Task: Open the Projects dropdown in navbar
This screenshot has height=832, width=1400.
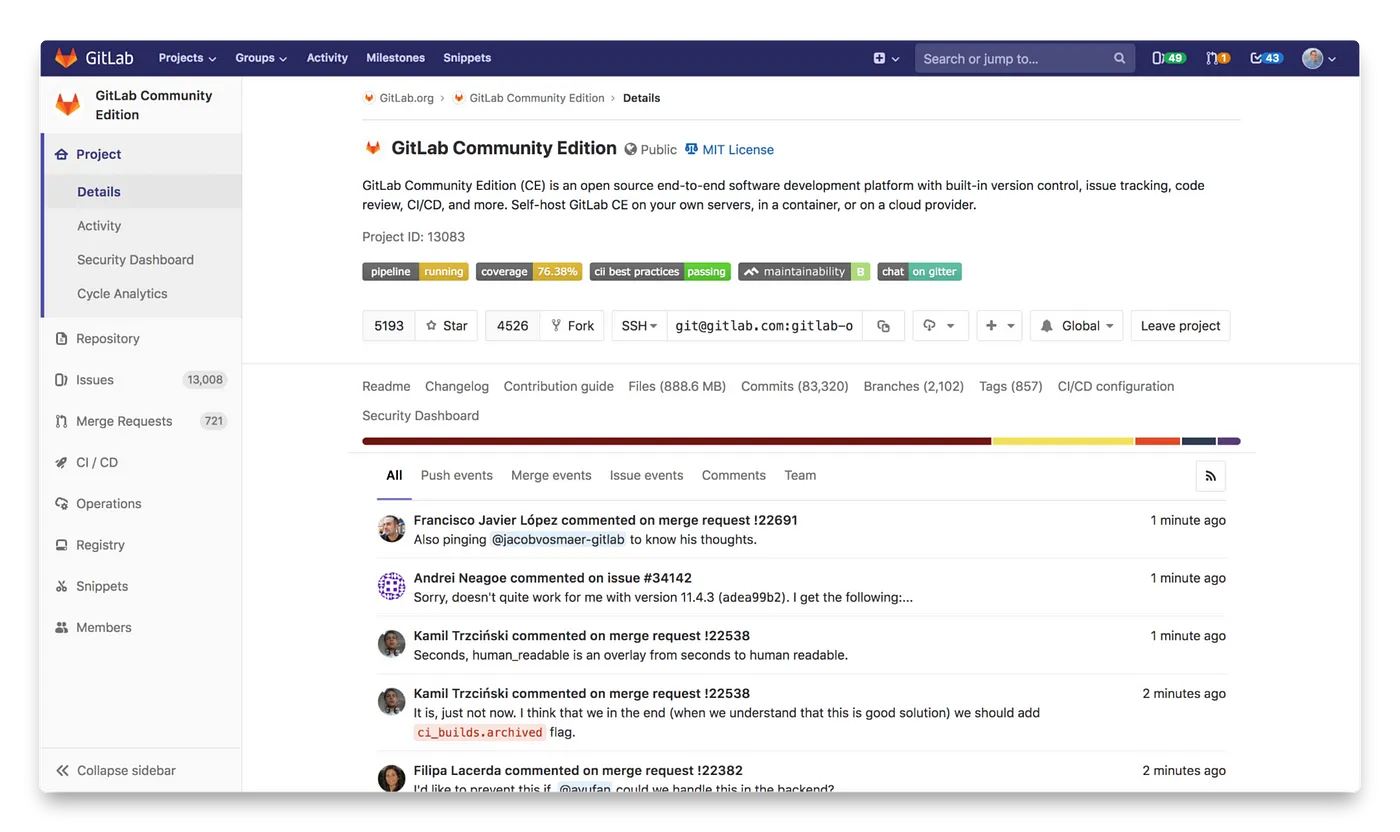Action: [187, 58]
